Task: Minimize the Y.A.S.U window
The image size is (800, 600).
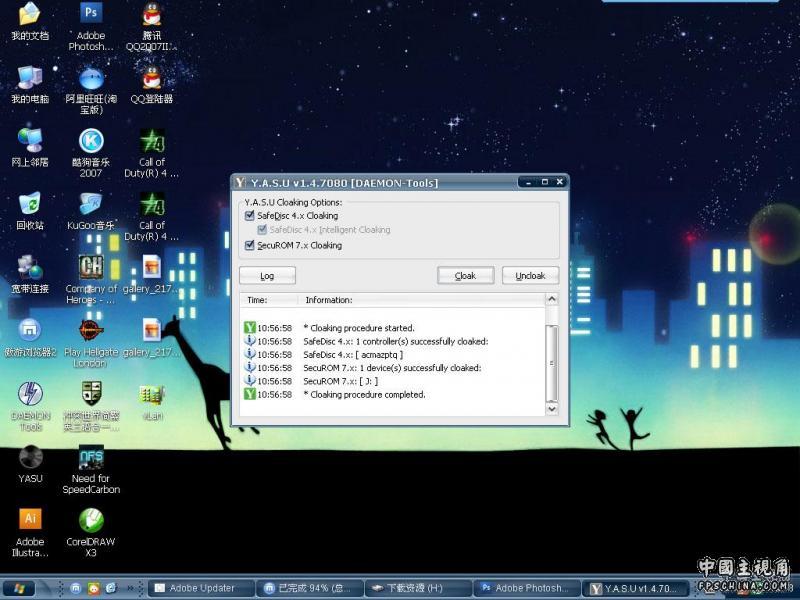Action: coord(528,182)
